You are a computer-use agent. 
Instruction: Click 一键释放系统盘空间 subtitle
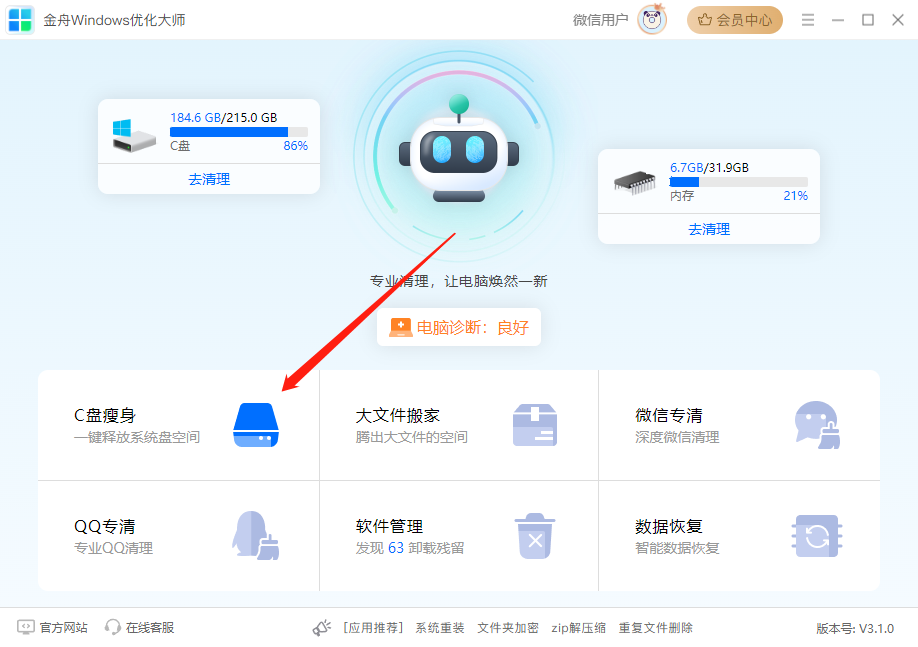click(x=137, y=437)
